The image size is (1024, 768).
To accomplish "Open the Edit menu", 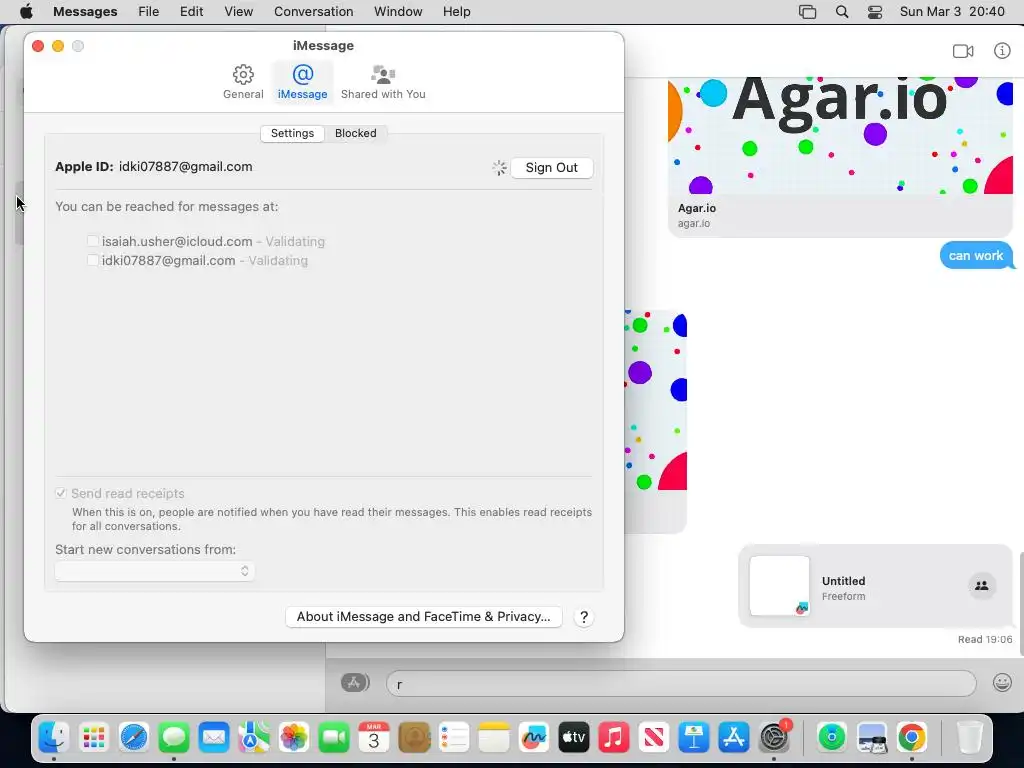I will [x=191, y=12].
